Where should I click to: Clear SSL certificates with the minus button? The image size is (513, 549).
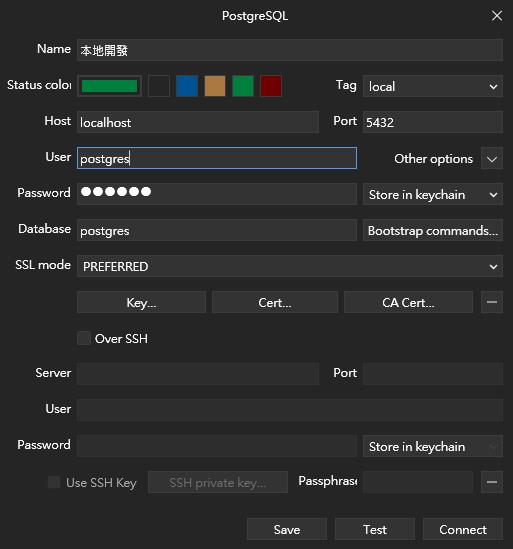pyautogui.click(x=492, y=302)
